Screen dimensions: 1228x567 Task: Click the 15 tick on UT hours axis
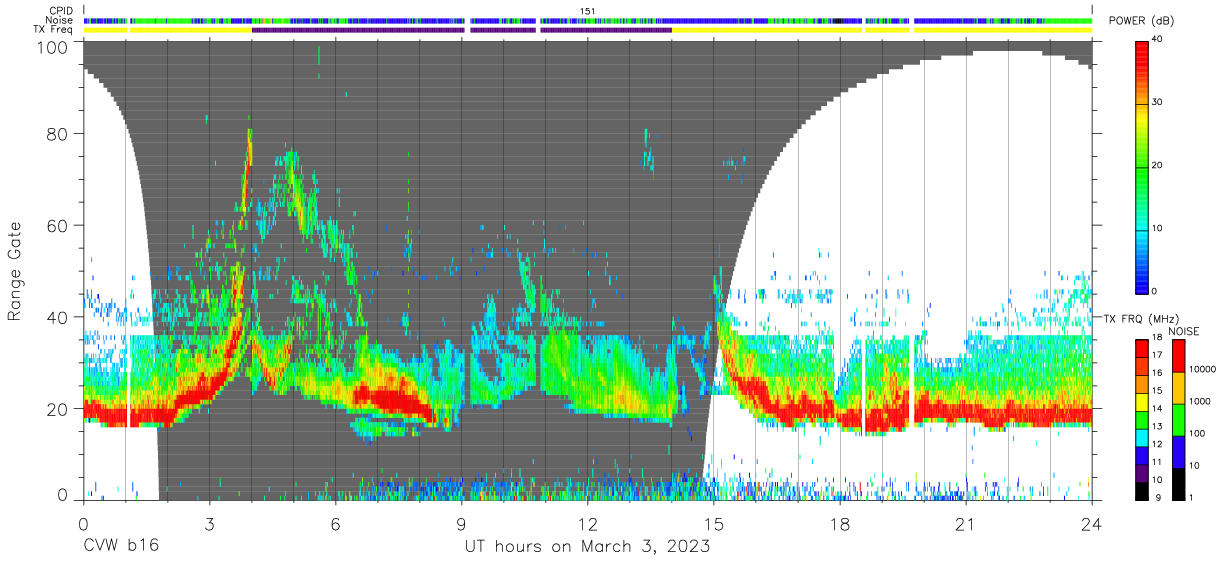pyautogui.click(x=714, y=524)
